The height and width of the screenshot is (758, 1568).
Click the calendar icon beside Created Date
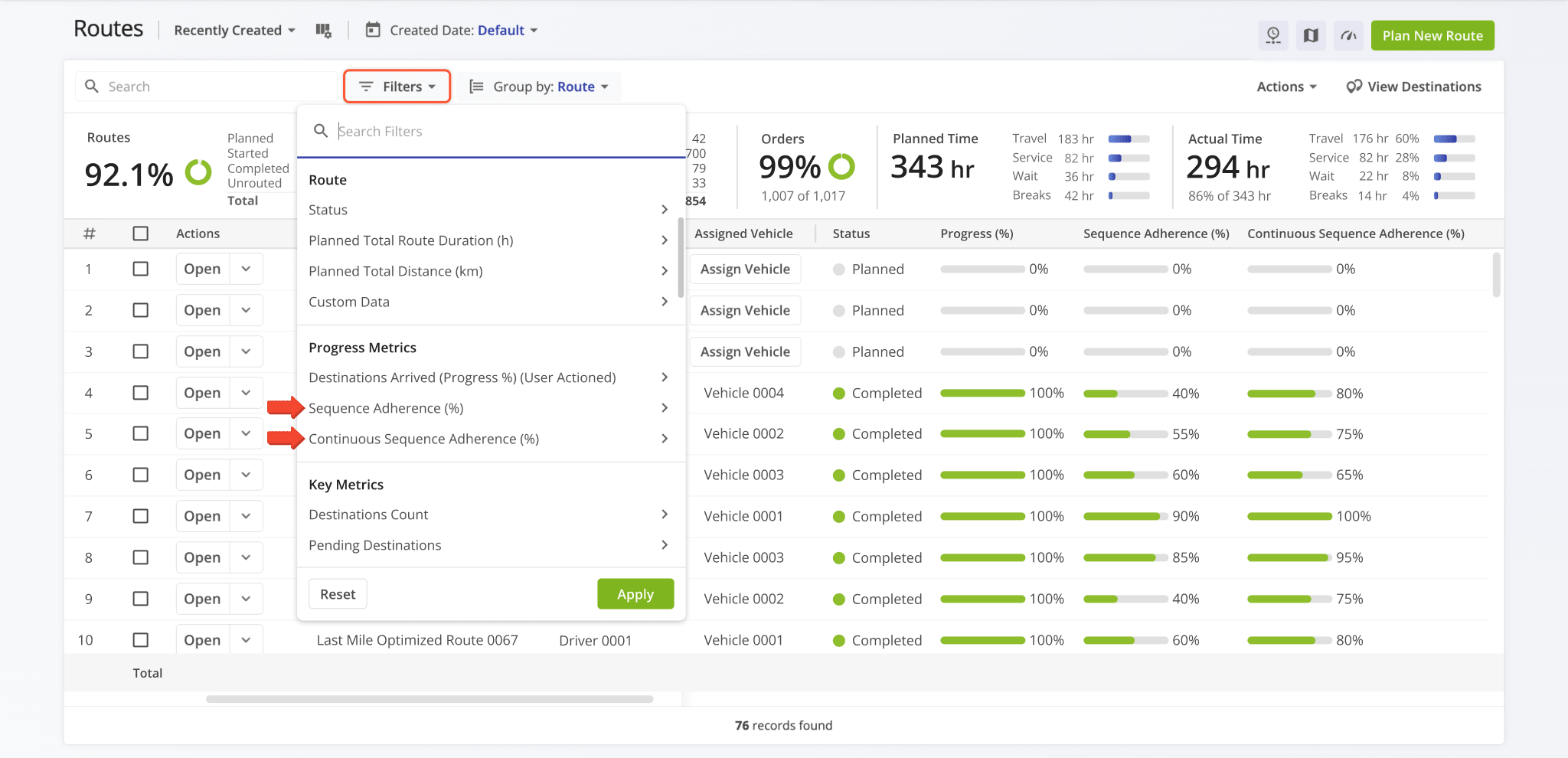point(373,30)
